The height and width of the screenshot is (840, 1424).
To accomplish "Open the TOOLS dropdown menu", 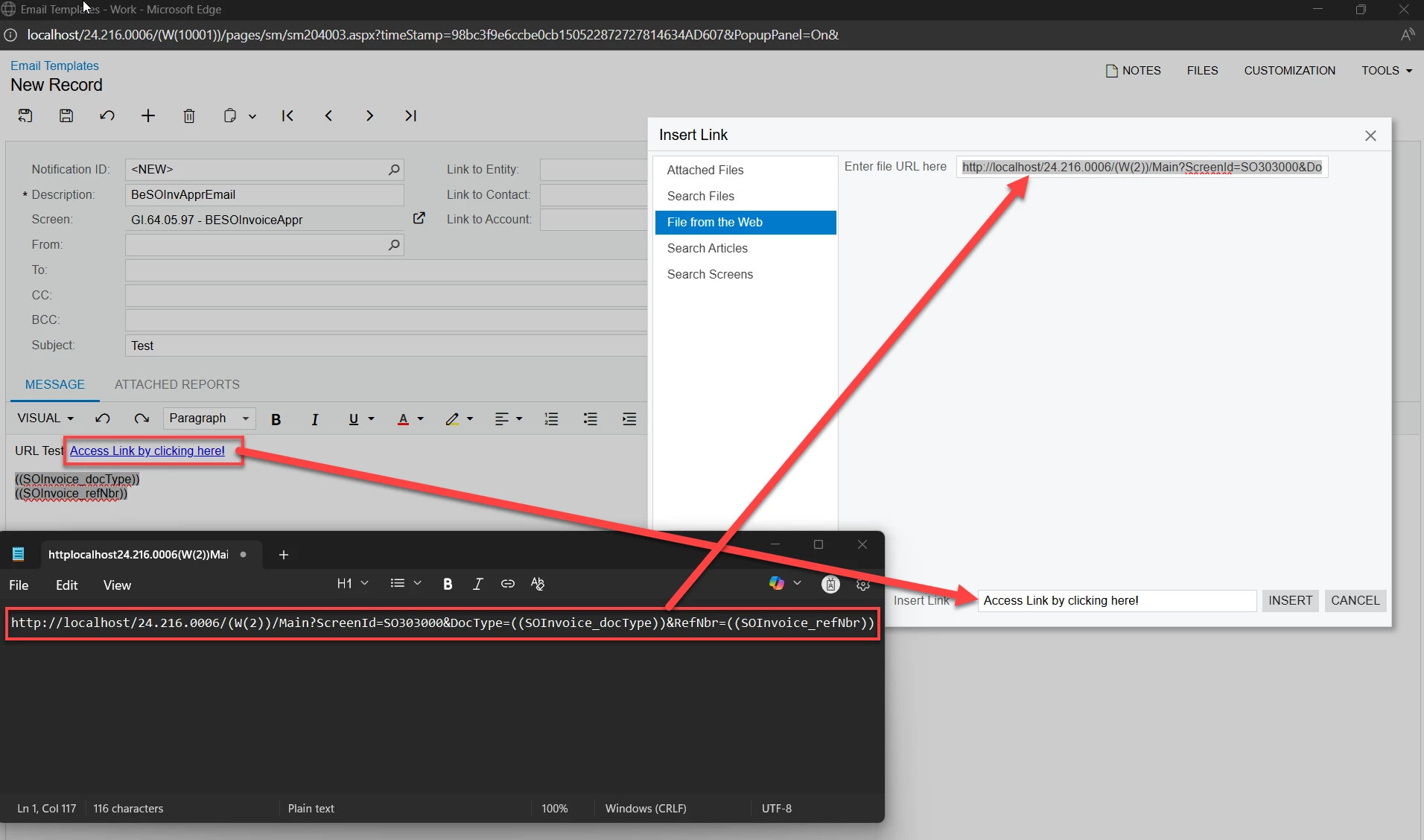I will (1387, 71).
